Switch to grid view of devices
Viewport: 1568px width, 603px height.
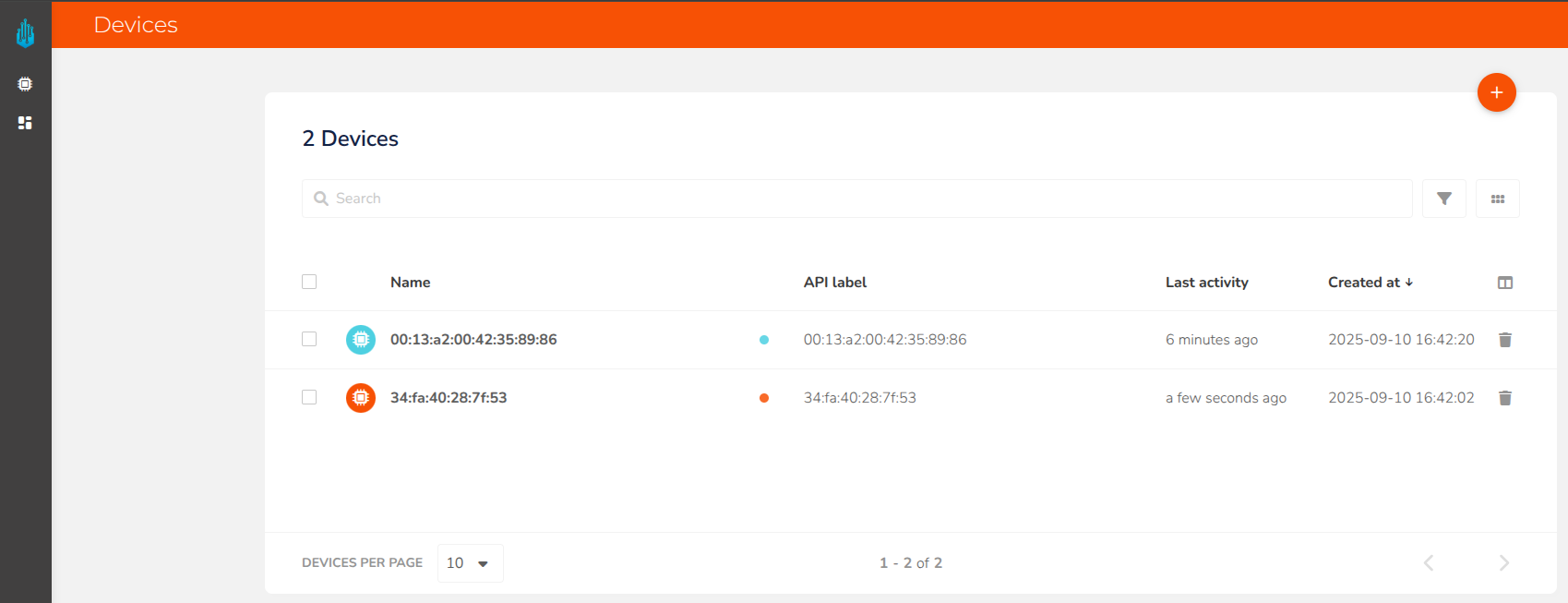click(1497, 199)
